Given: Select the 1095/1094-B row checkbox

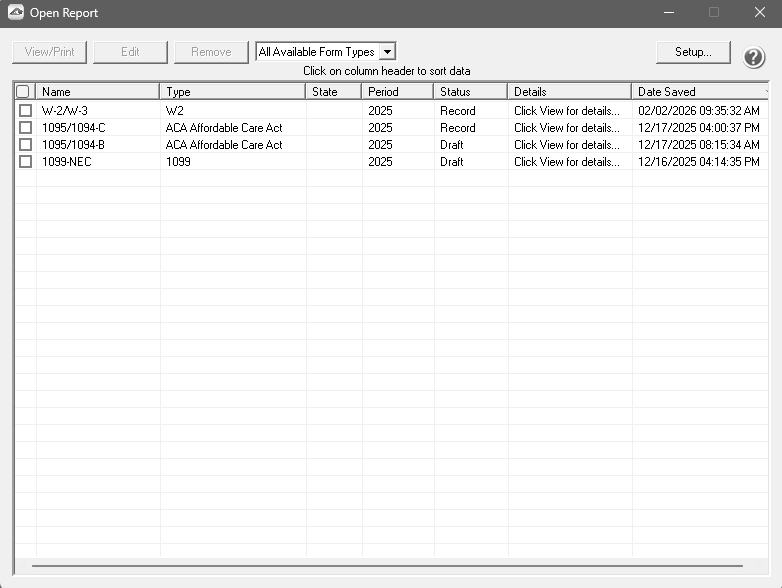Looking at the screenshot, I should [25, 145].
